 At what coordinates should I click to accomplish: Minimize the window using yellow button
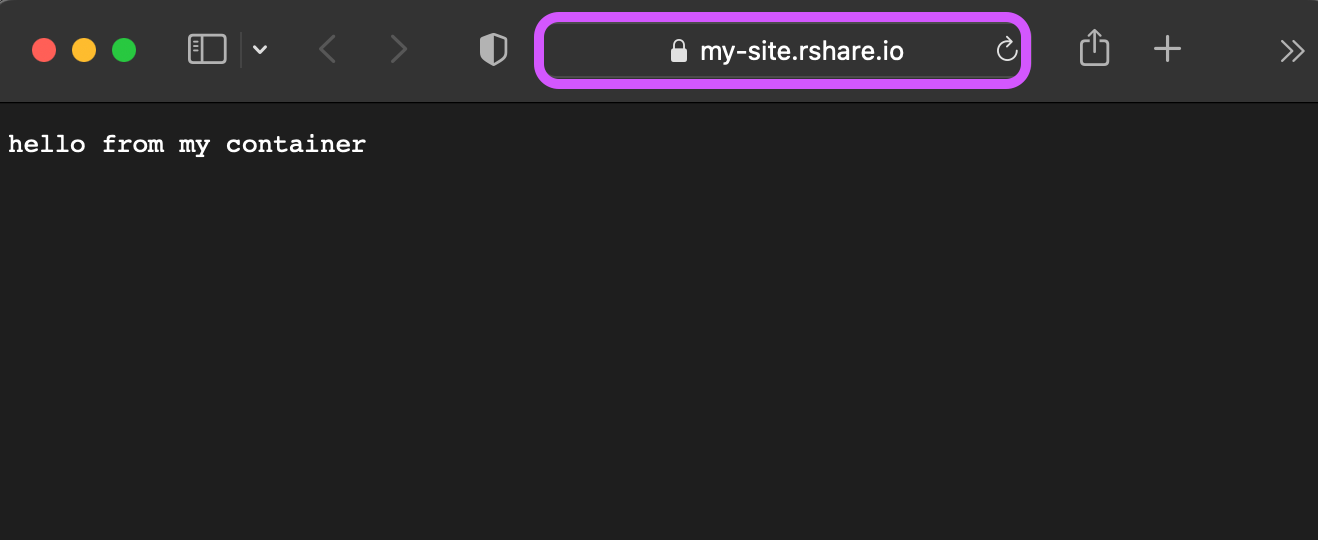pos(84,50)
